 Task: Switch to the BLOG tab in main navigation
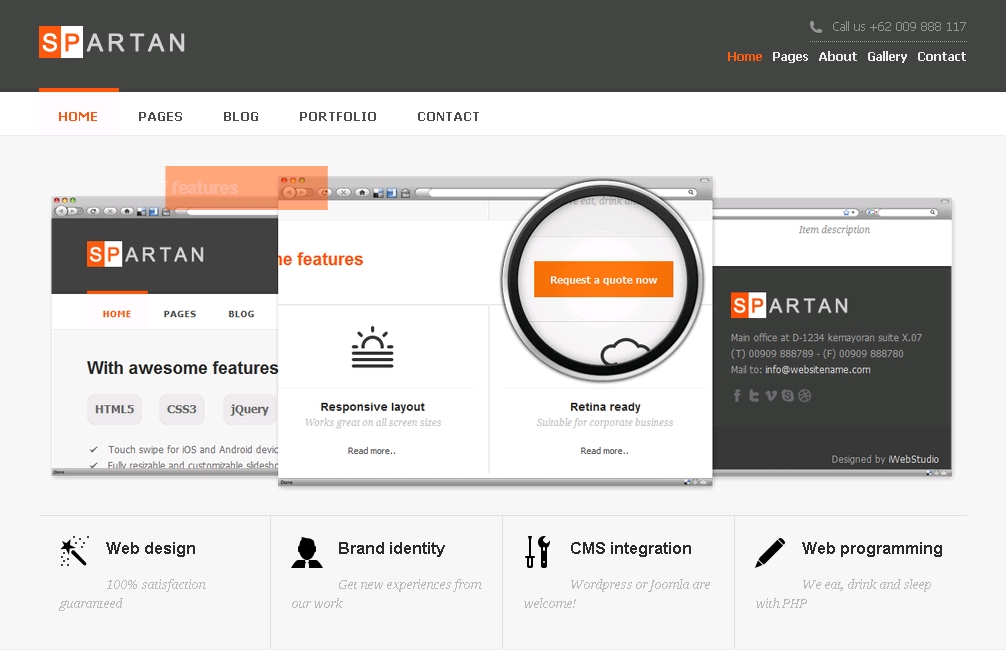click(241, 117)
